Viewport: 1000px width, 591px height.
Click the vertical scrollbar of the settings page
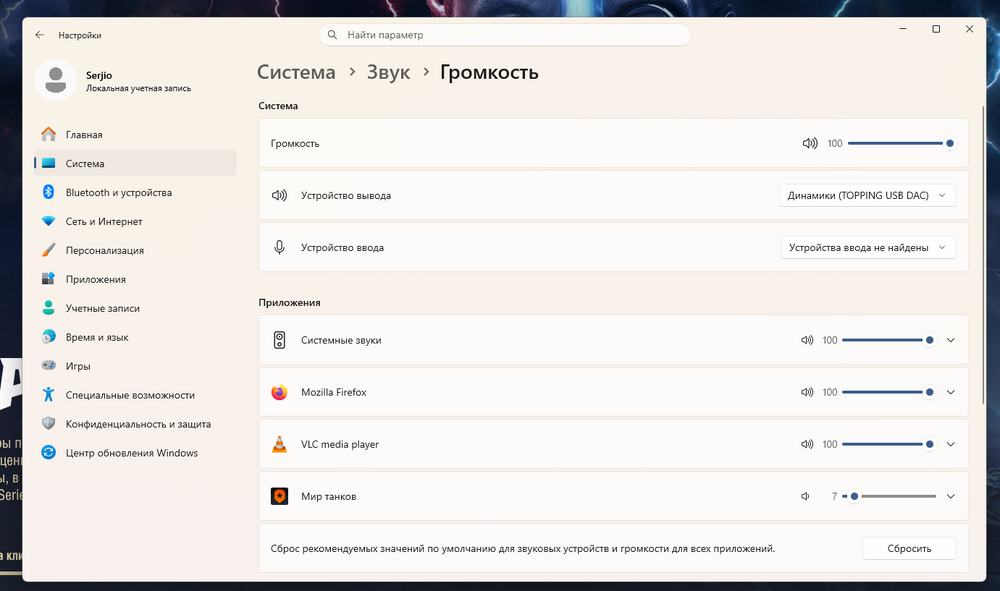[984, 255]
